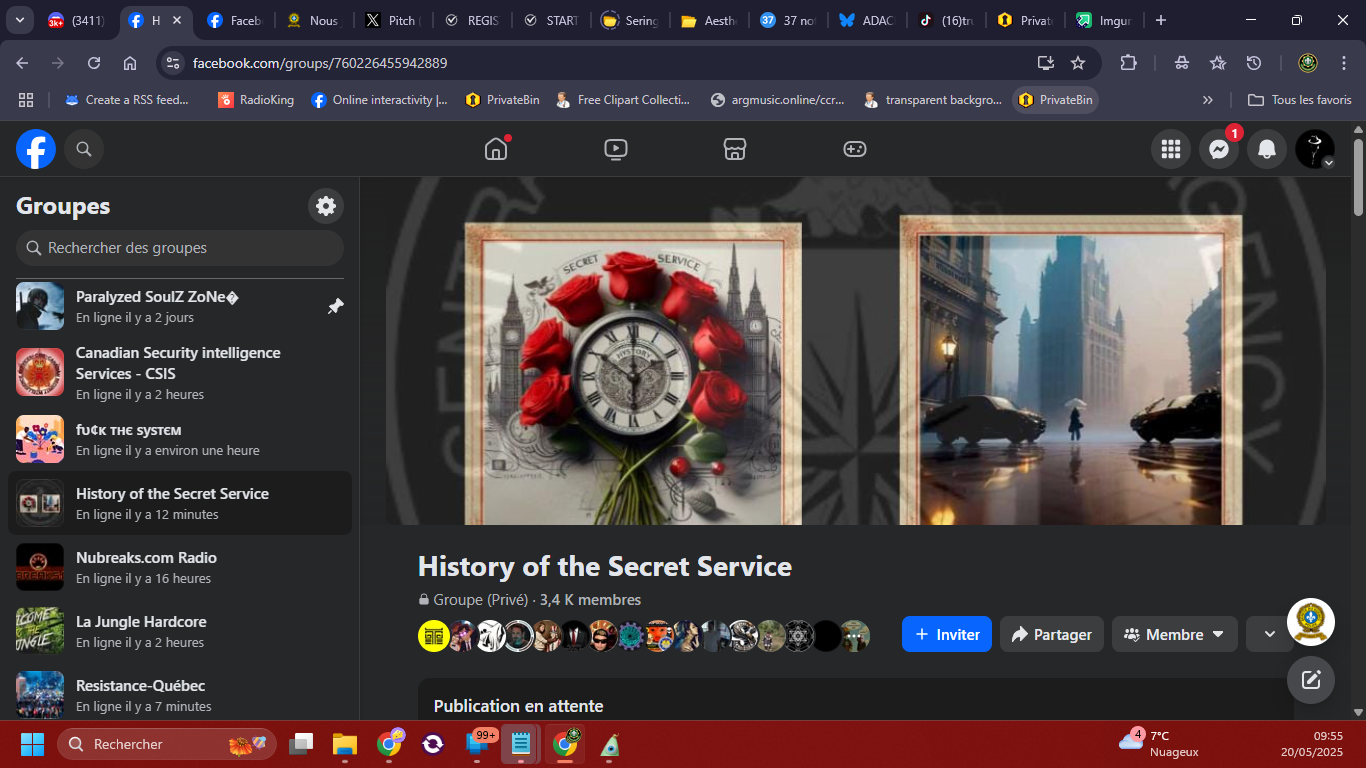Open the roses and clock cover image
This screenshot has height=768, width=1366.
(x=633, y=372)
